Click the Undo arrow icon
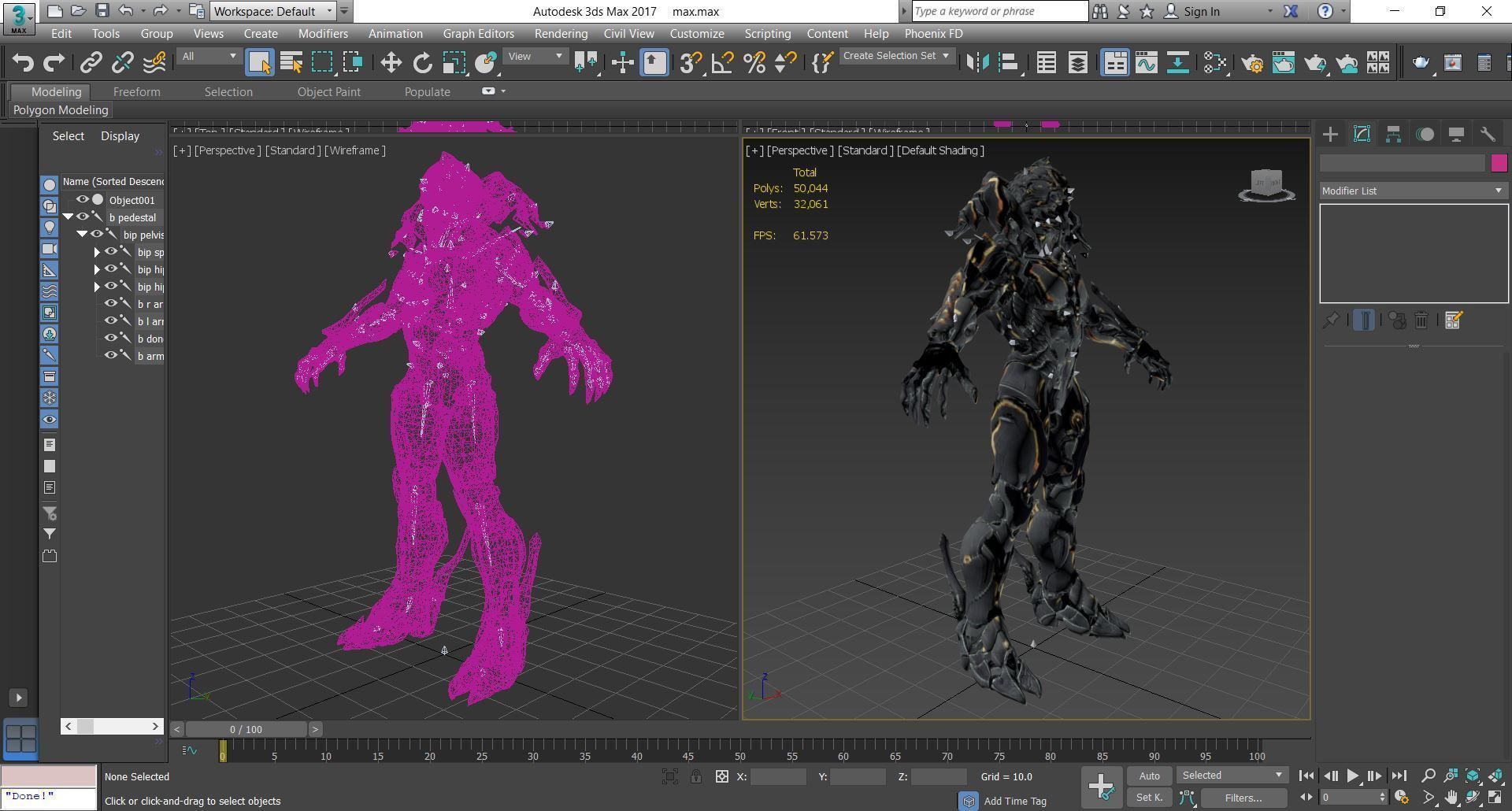Screen dimensions: 1512x811 [23, 62]
